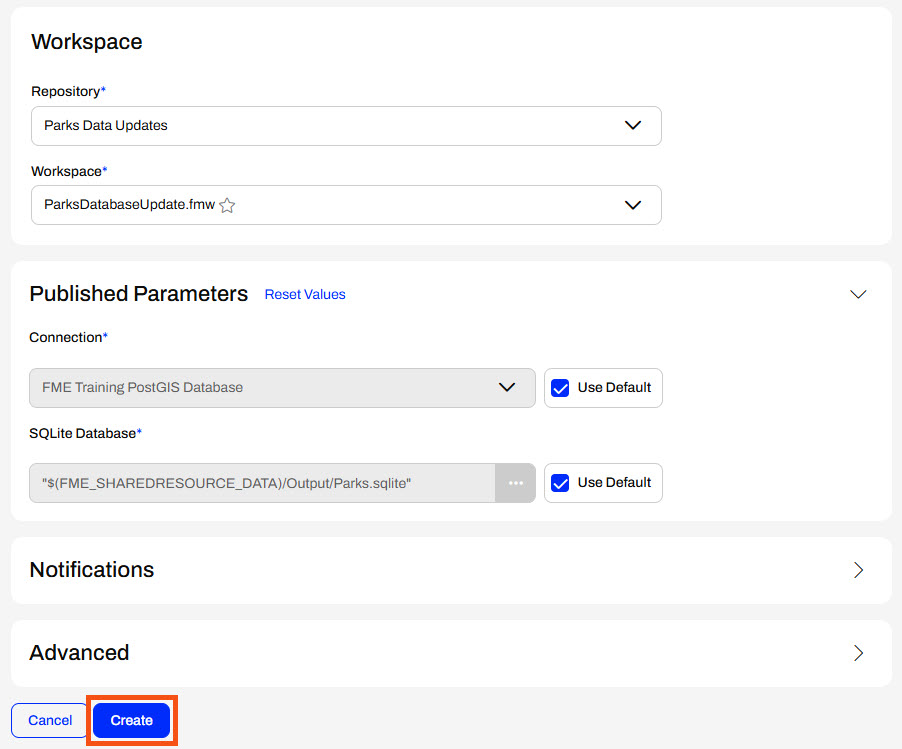The image size is (902, 749).
Task: Click the Use Default label beside Connection
Action: [x=614, y=388]
